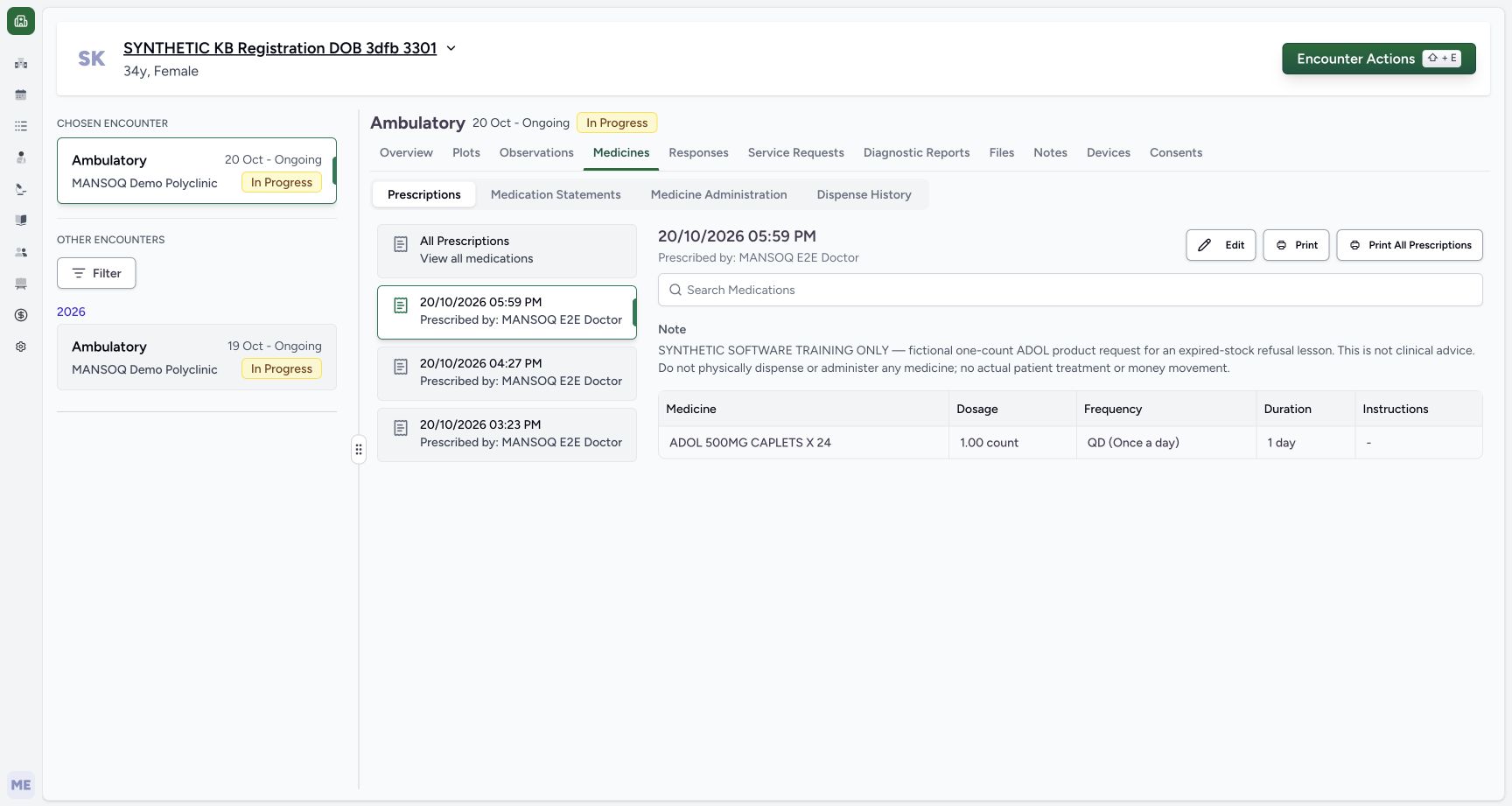Click the Print prescription button

tap(1297, 245)
